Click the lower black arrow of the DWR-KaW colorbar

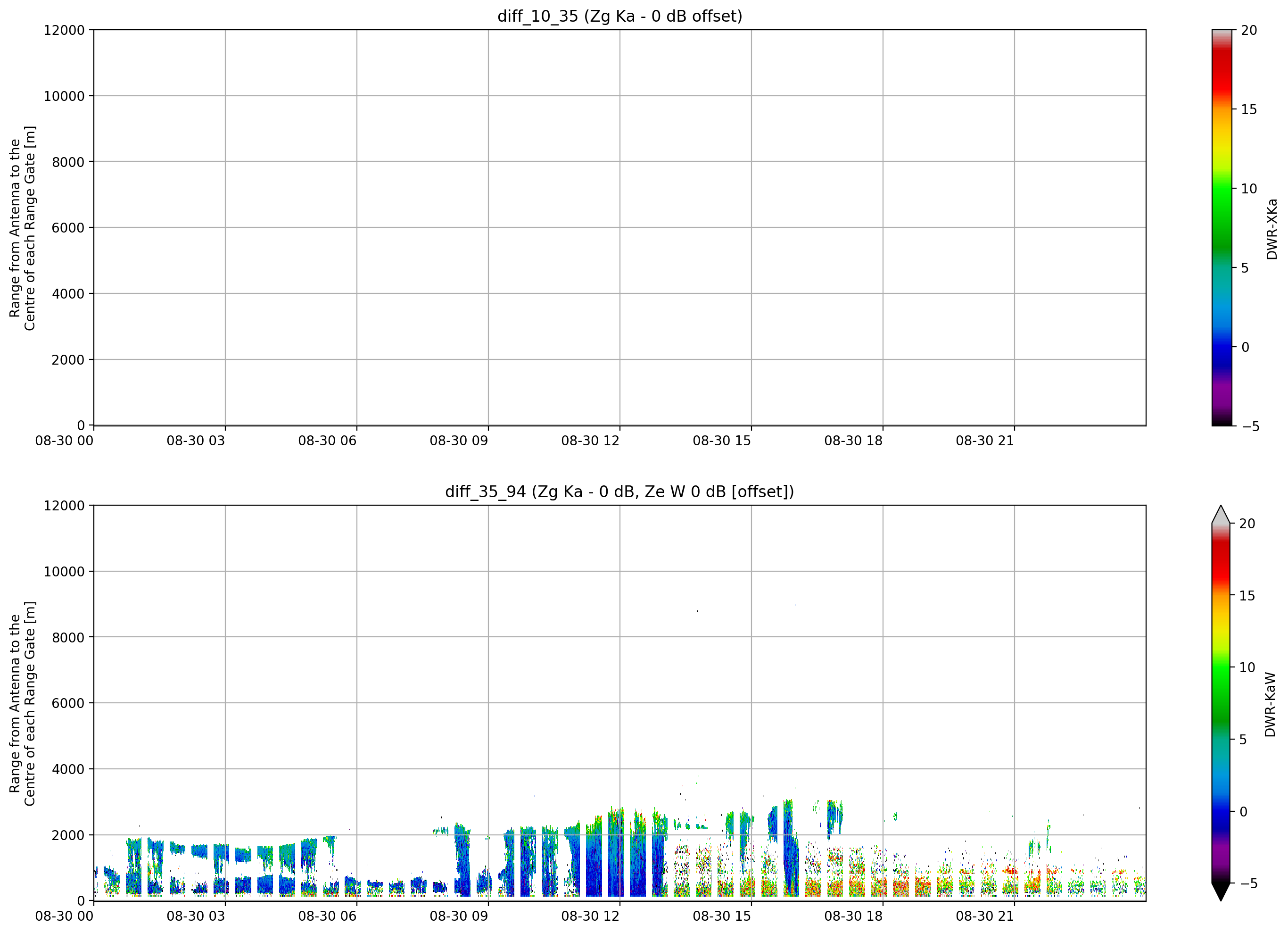(1221, 891)
